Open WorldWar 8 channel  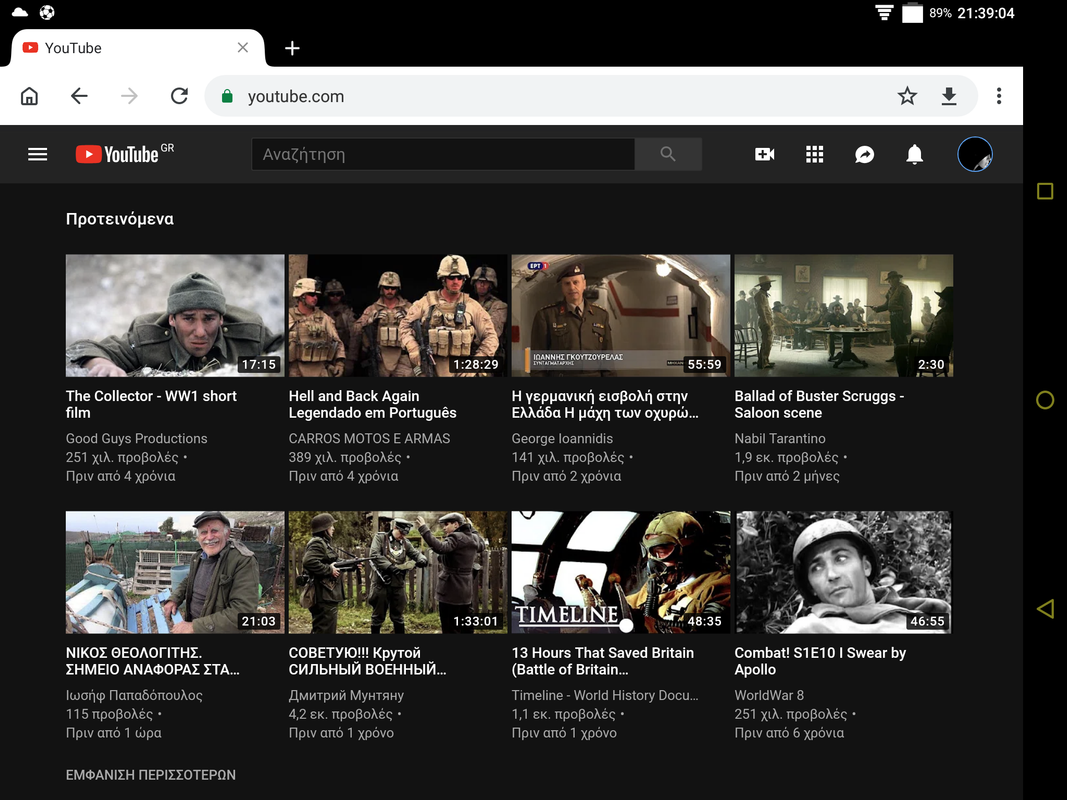click(769, 695)
